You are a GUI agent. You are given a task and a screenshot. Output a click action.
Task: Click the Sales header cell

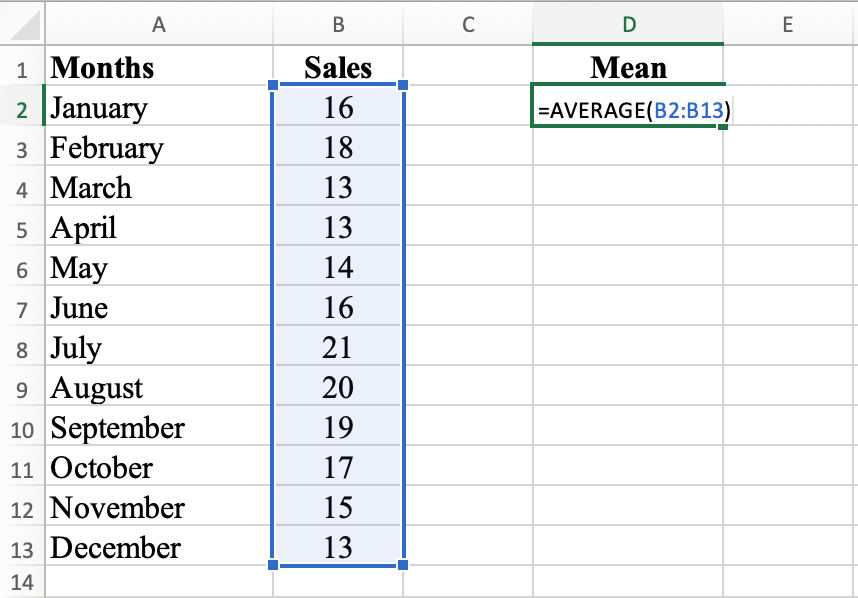click(338, 68)
